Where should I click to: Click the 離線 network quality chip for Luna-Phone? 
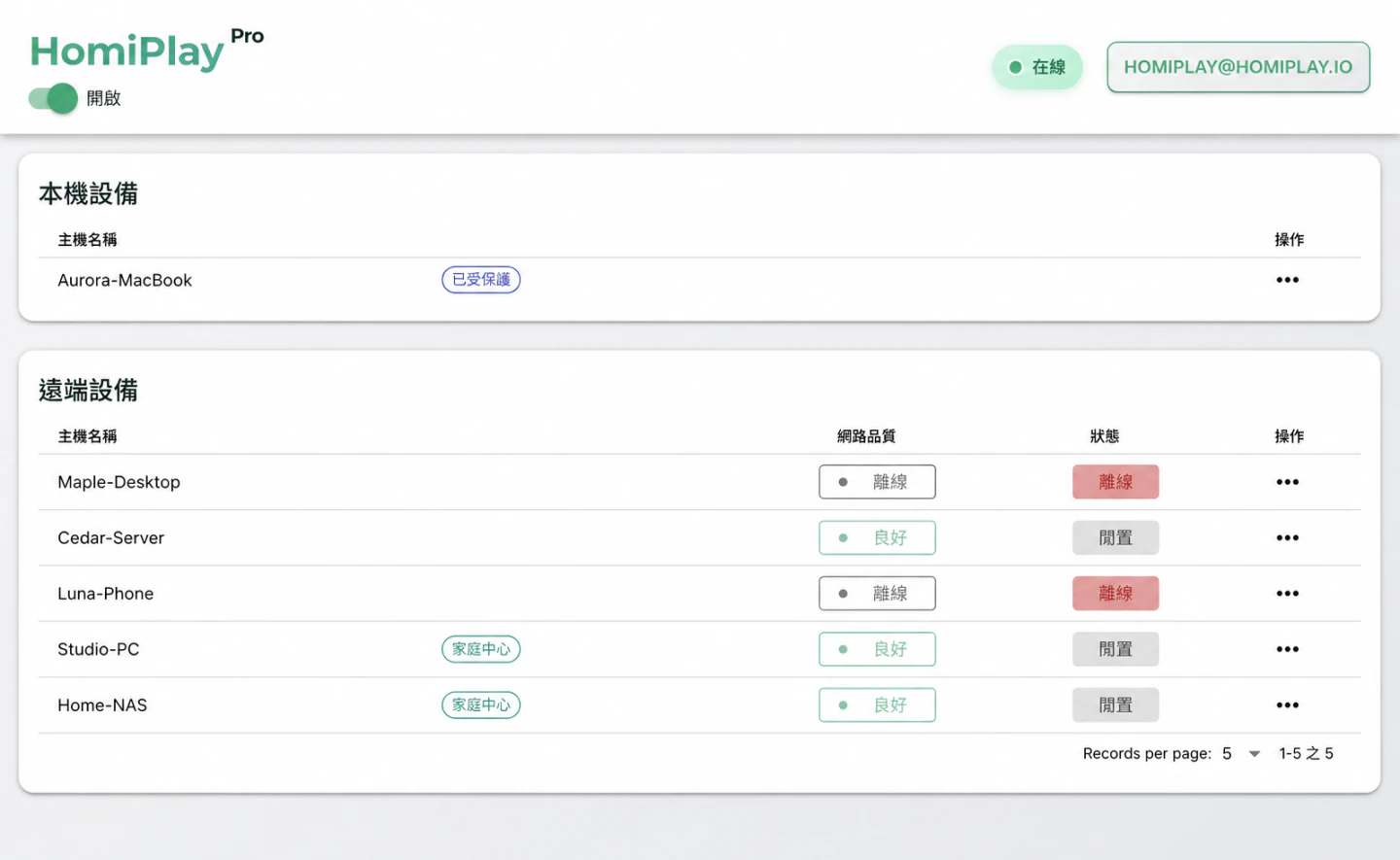(x=877, y=594)
